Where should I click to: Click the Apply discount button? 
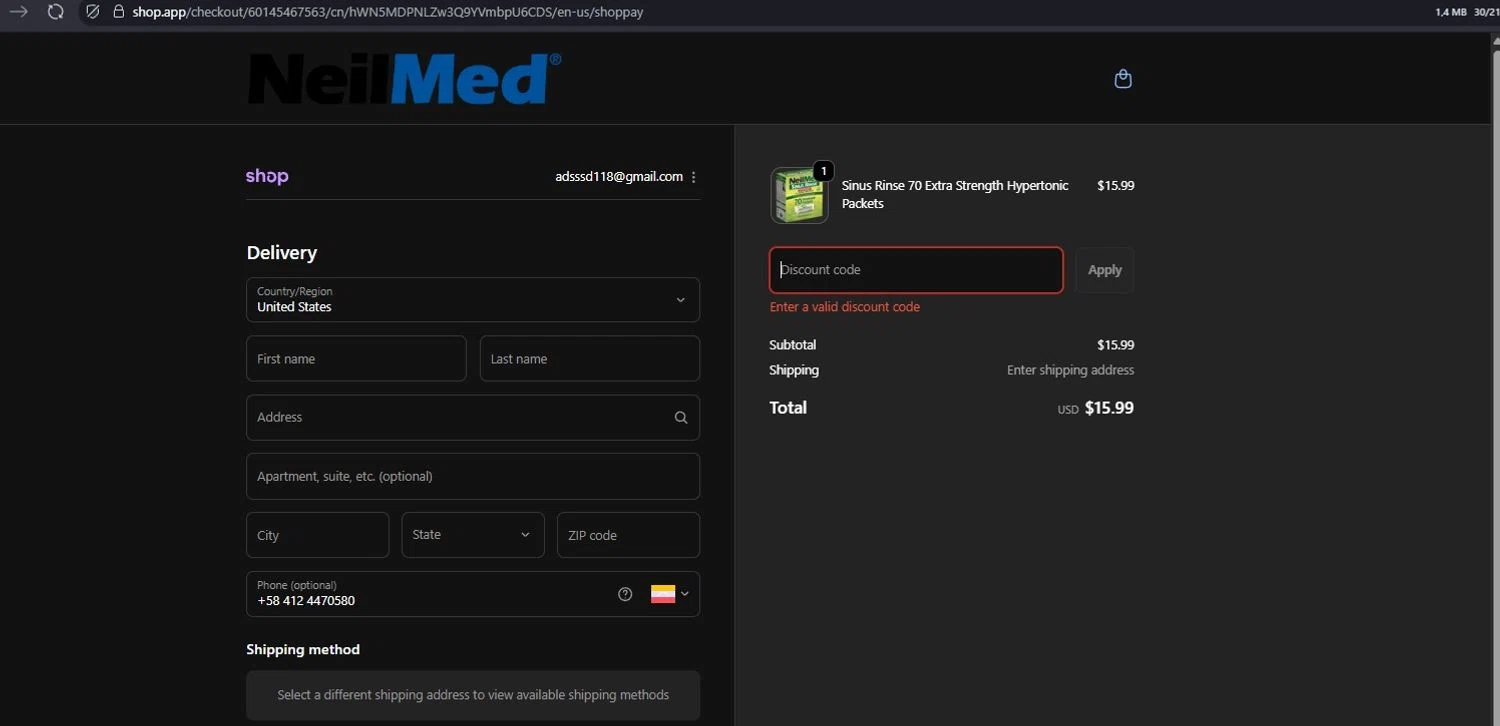(1105, 270)
